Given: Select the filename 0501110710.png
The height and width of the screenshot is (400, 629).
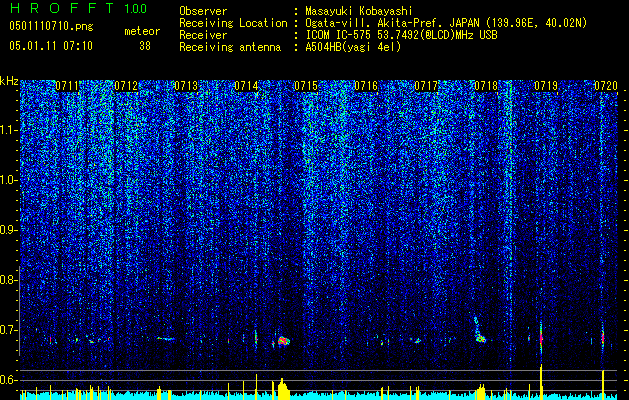Looking at the screenshot, I should coord(51,26).
